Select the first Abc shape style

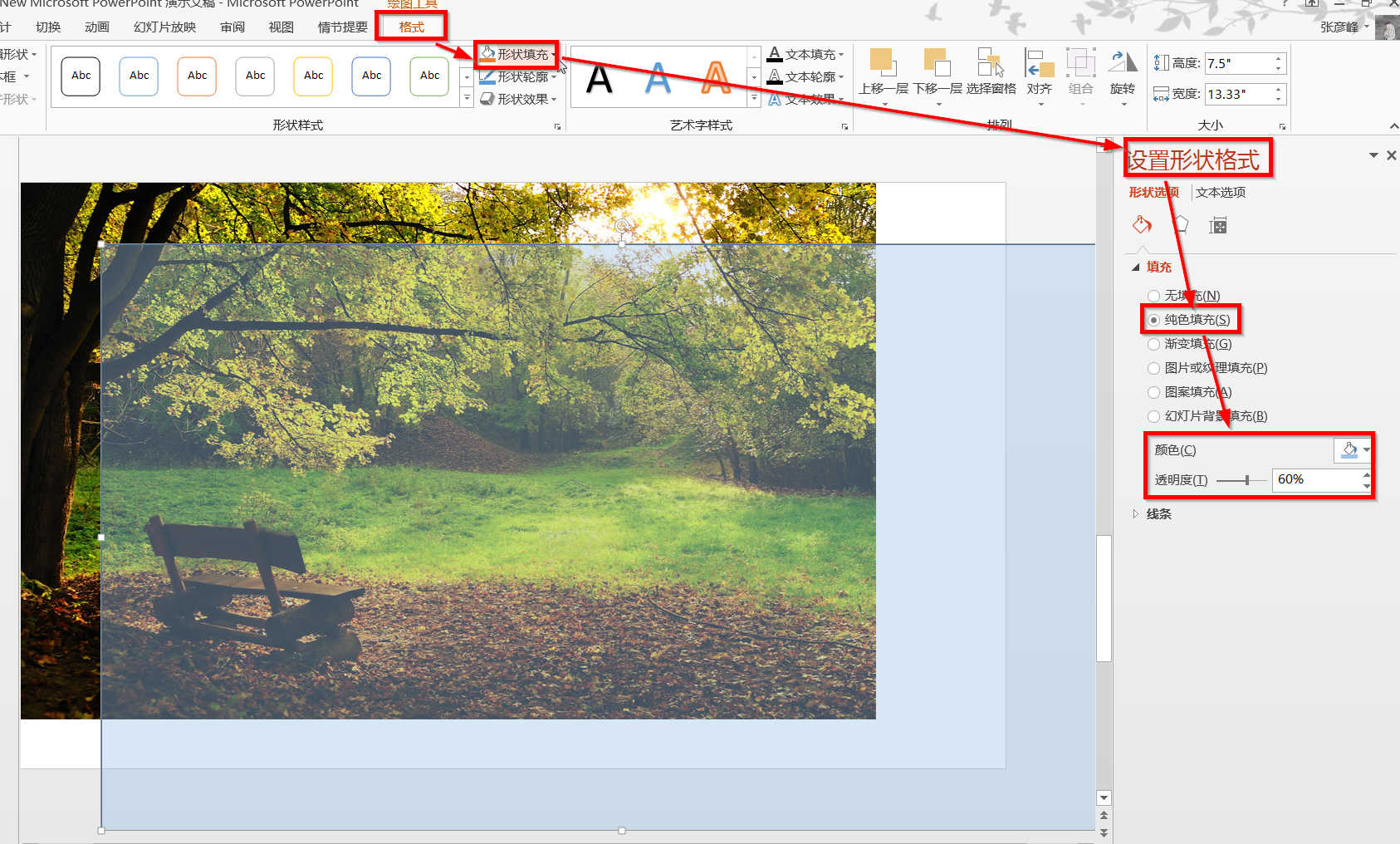(x=80, y=76)
